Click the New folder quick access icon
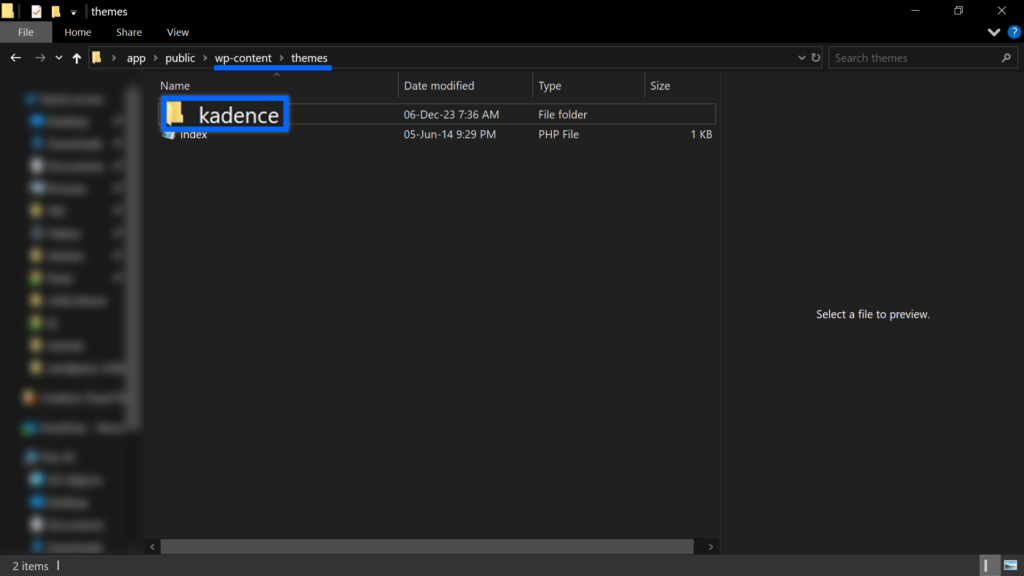This screenshot has width=1024, height=576. (x=56, y=12)
